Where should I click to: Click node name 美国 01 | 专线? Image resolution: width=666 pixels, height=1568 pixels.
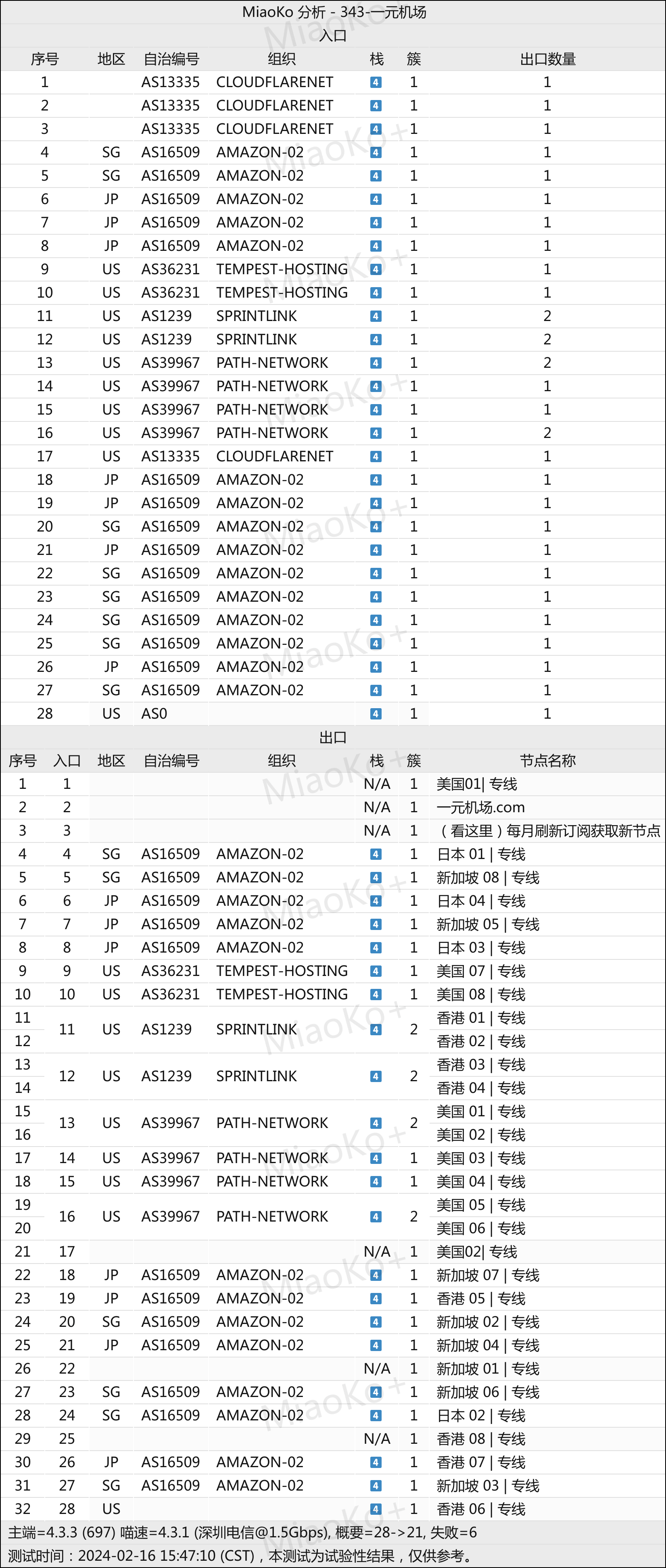click(480, 1111)
